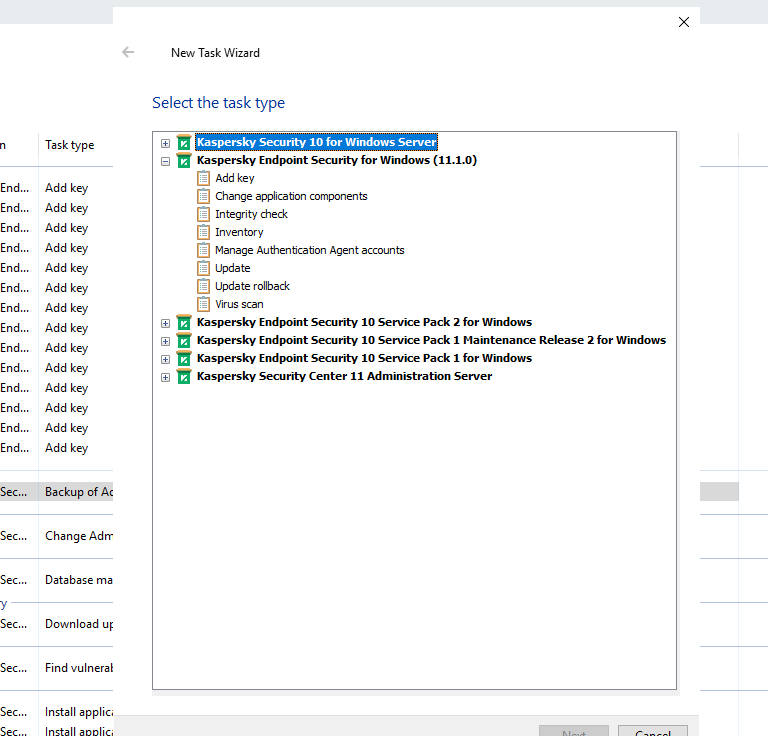Select Backup of Ad... row in background list

[x=56, y=492]
